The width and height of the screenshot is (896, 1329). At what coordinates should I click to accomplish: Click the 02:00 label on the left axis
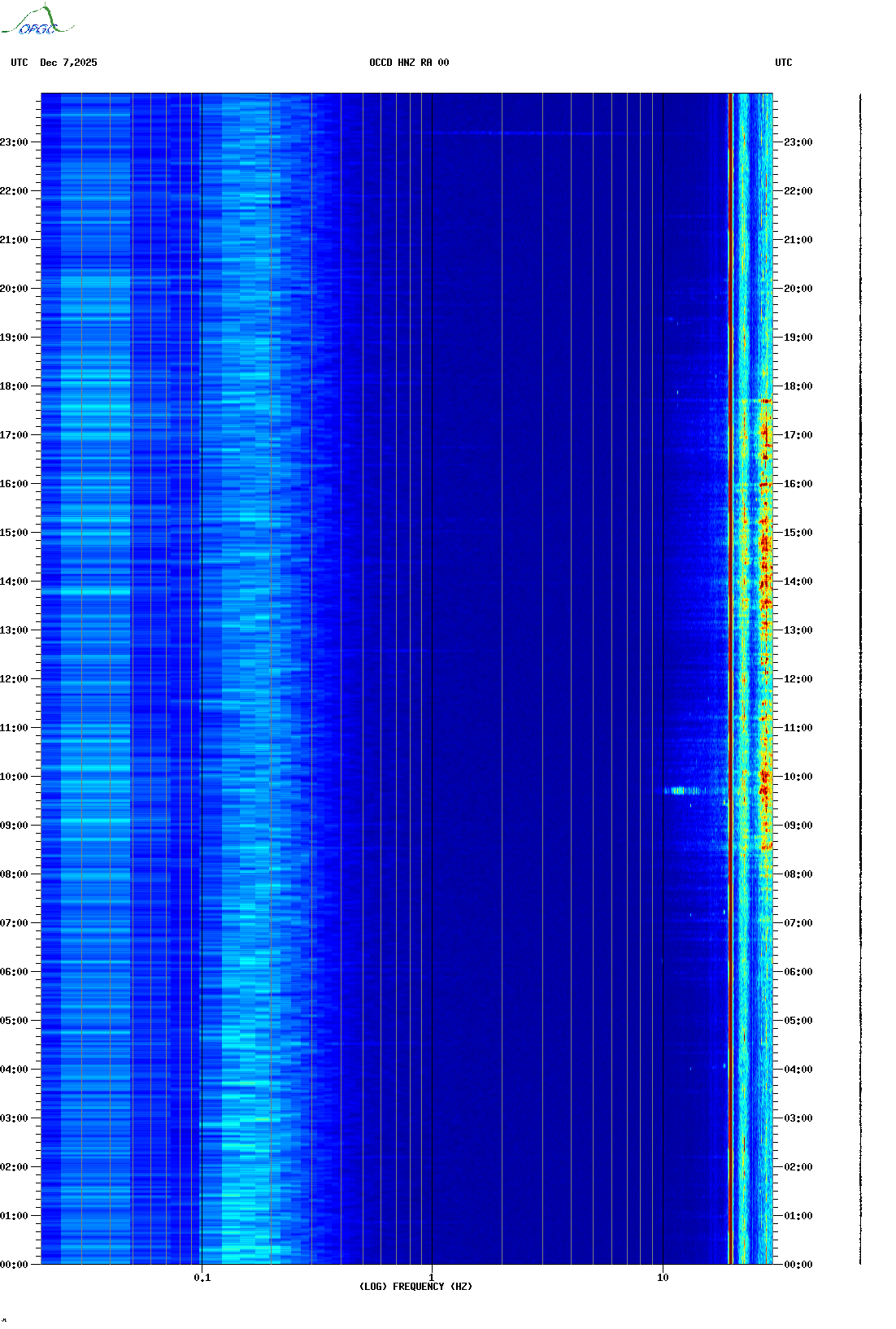(x=14, y=1167)
